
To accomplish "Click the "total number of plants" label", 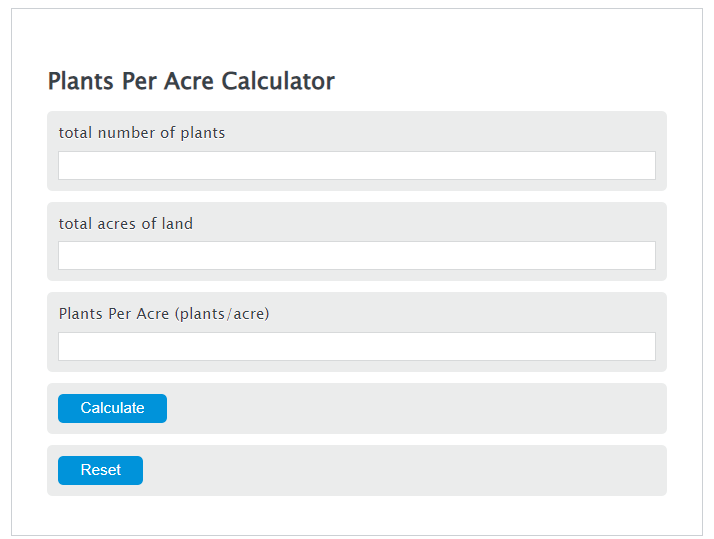I will (x=142, y=133).
